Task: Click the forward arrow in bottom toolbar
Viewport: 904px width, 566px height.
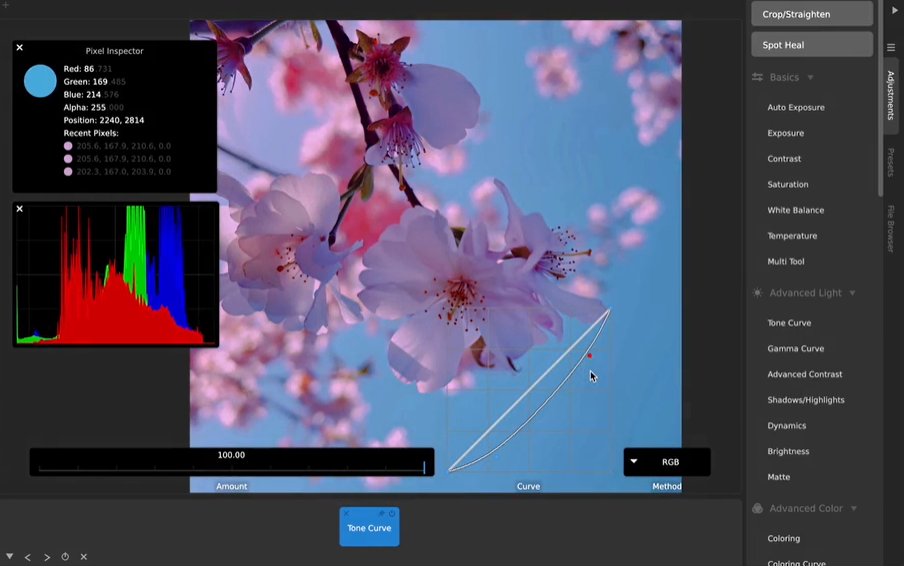Action: 46,557
